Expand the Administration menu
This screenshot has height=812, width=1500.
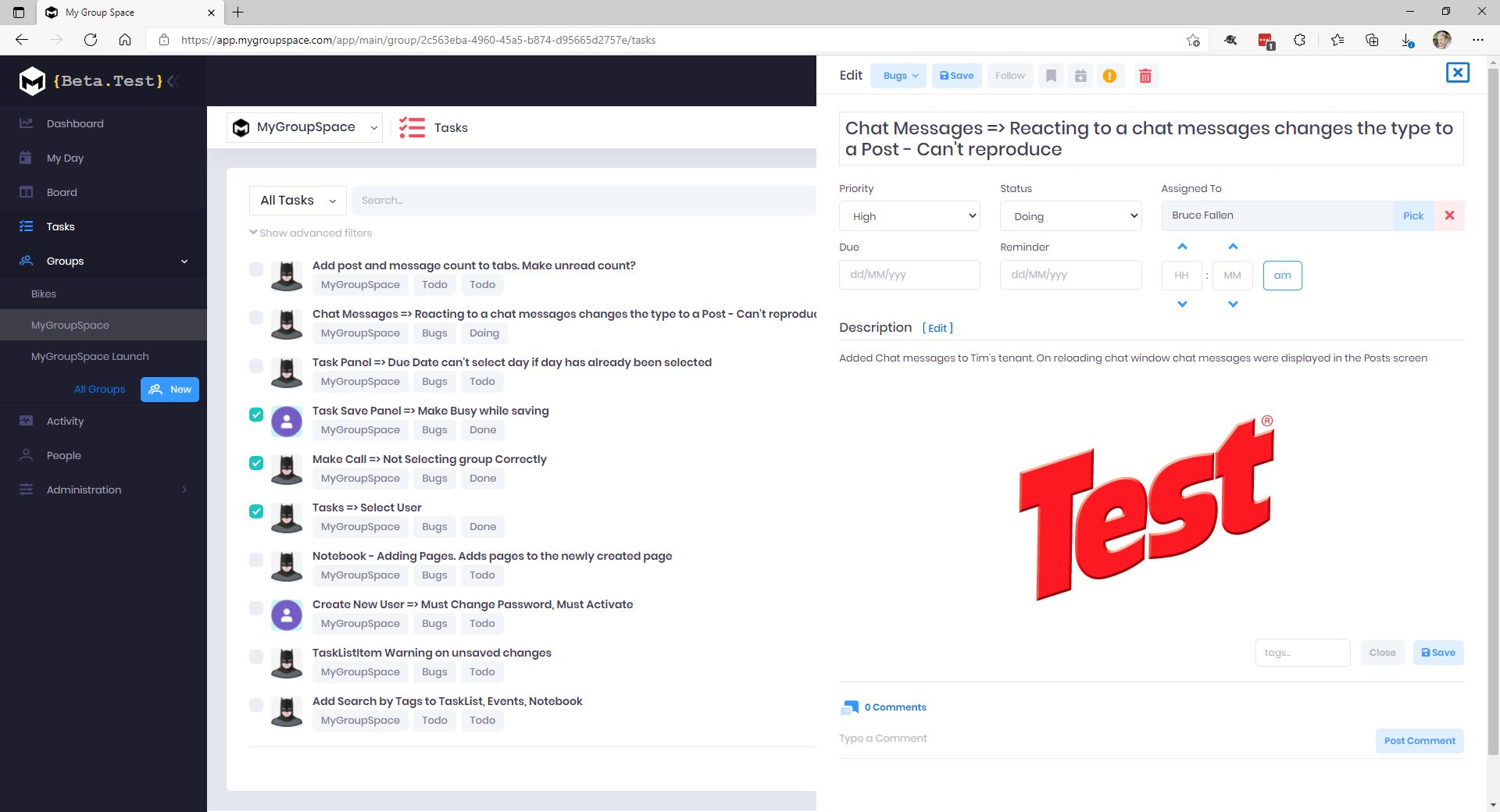pos(103,490)
